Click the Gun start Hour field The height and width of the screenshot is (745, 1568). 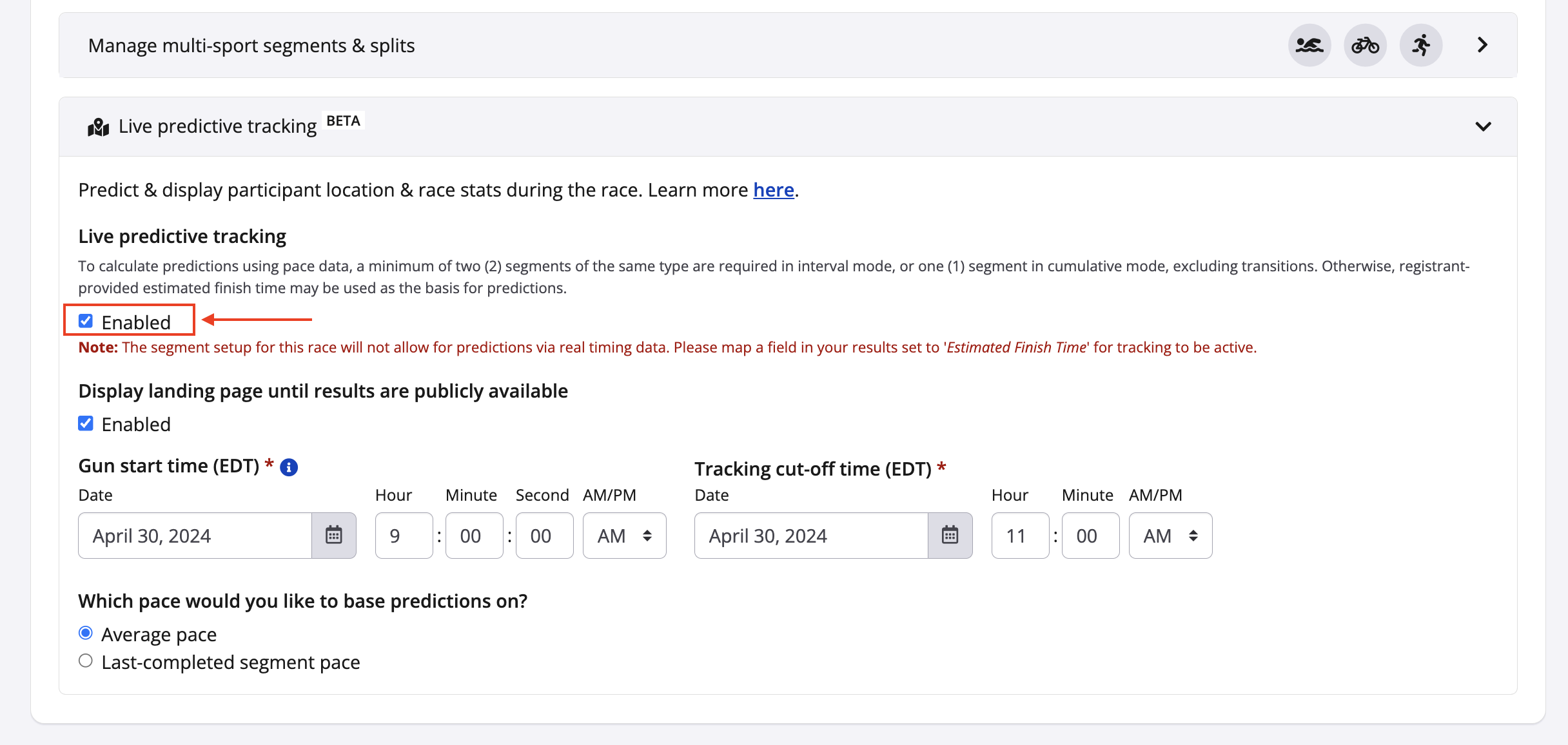(404, 536)
